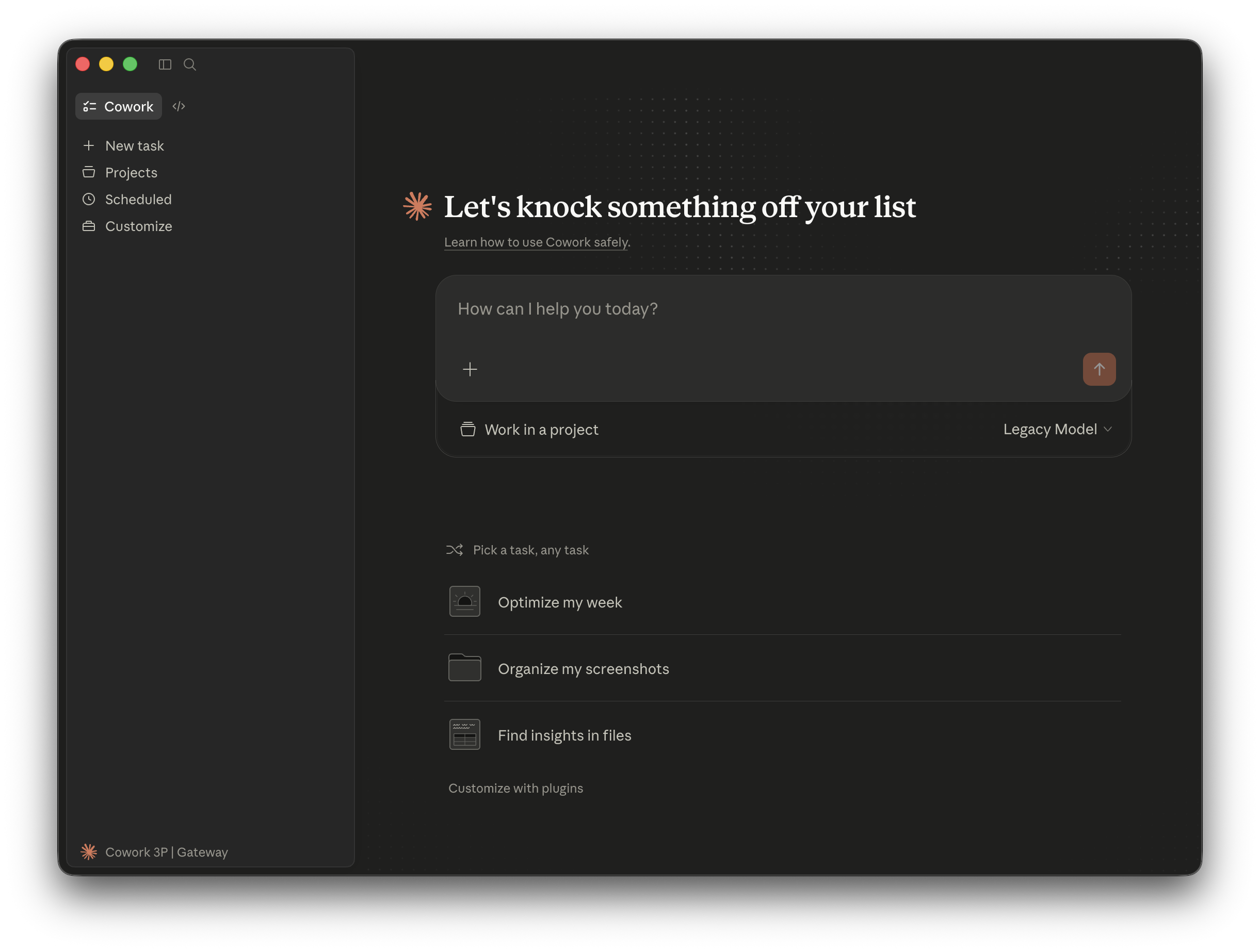Click the project icon beside Work in a project
This screenshot has height=952, width=1260.
pos(467,429)
